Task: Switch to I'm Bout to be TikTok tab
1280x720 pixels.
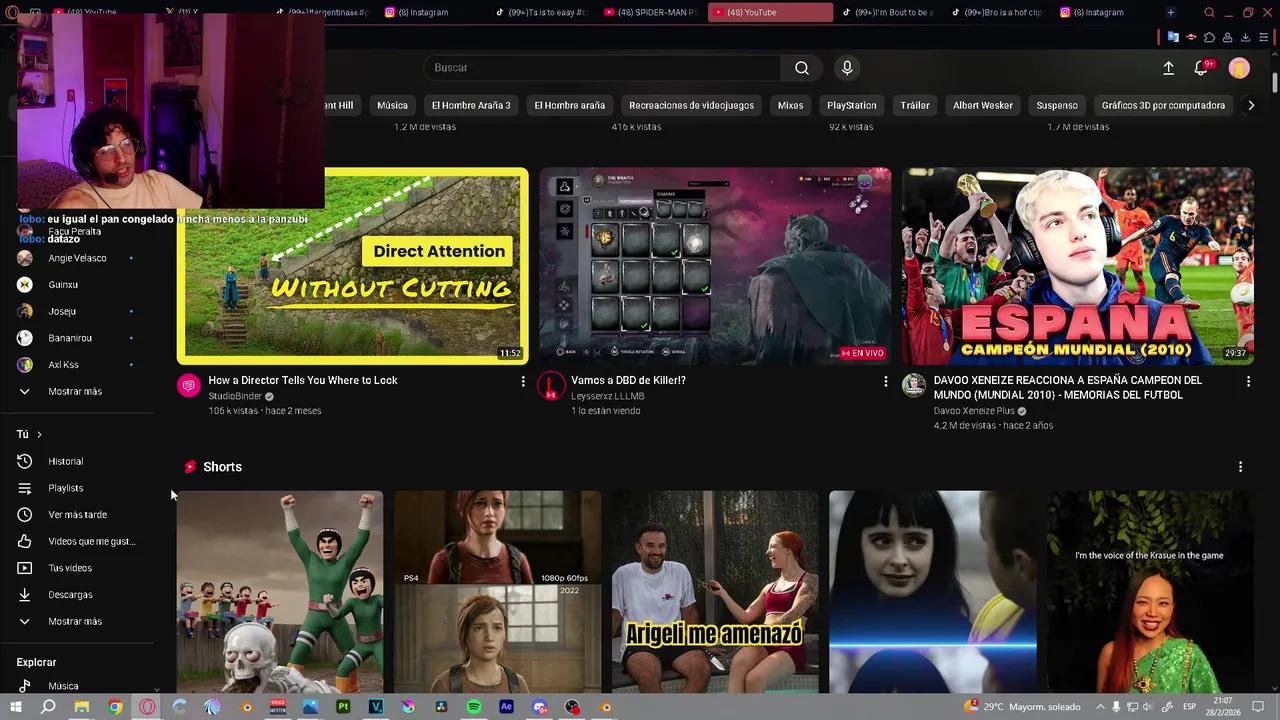Action: pyautogui.click(x=888, y=12)
